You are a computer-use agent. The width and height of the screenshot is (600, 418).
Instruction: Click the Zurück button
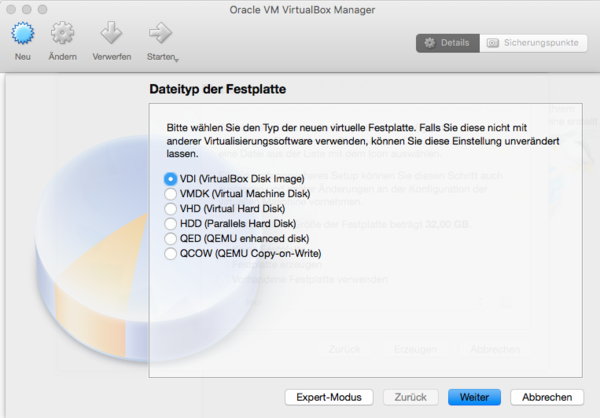(410, 397)
